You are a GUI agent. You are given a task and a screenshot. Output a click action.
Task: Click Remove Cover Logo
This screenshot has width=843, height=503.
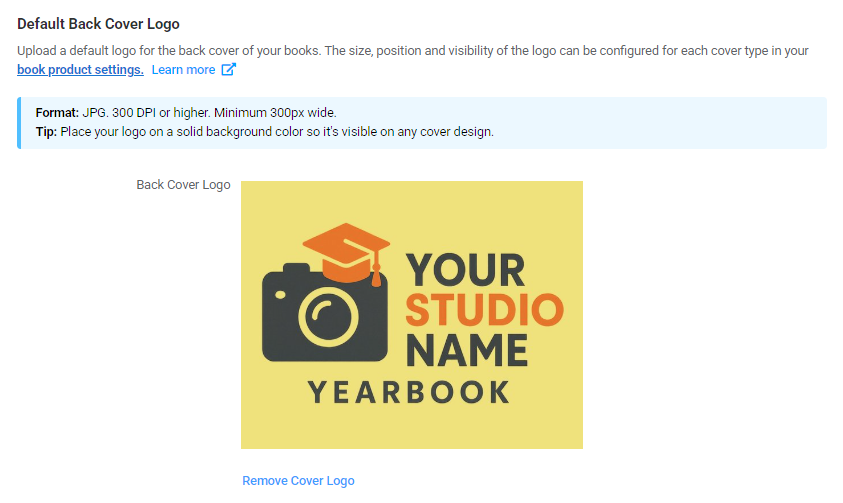tap(298, 480)
